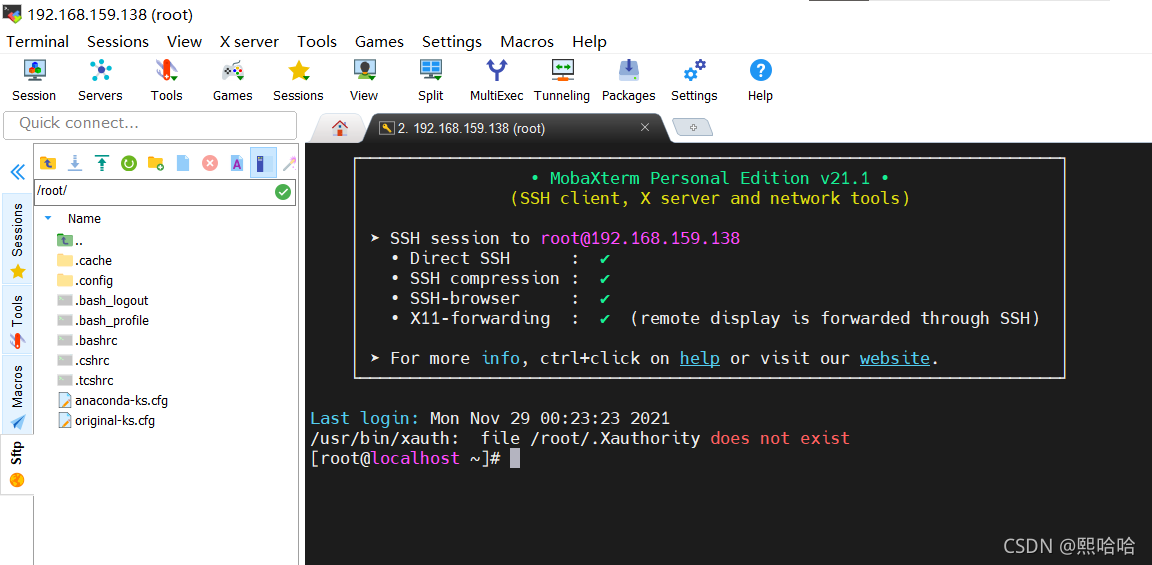Screen dimensions: 1152x565
Task: Collapse the sidebar with double chevron
Action: (17, 172)
